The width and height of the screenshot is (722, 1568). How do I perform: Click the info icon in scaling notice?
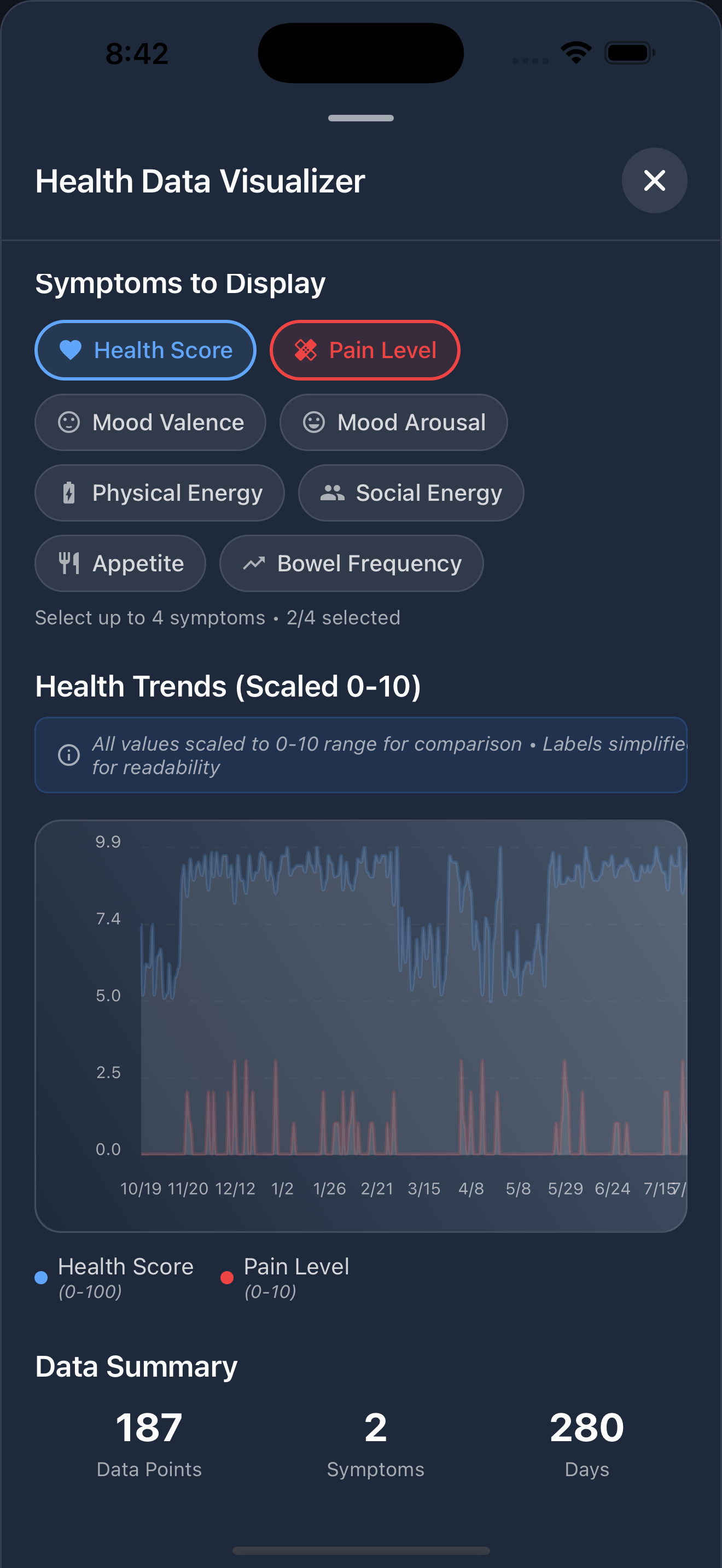pyautogui.click(x=69, y=755)
